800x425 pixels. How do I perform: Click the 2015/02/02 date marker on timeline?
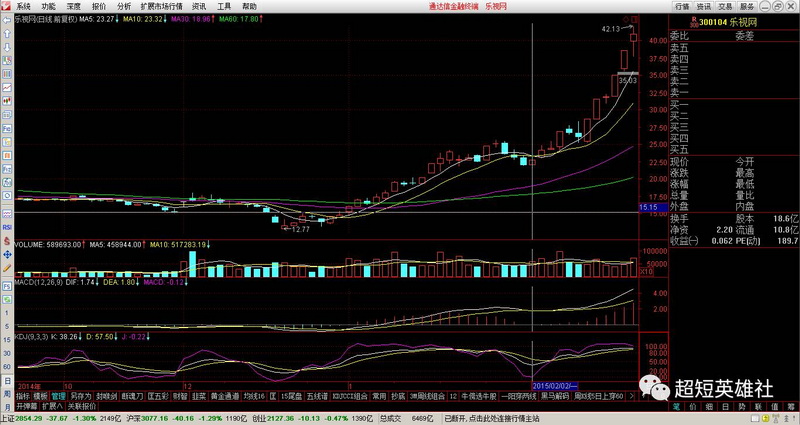(x=555, y=384)
